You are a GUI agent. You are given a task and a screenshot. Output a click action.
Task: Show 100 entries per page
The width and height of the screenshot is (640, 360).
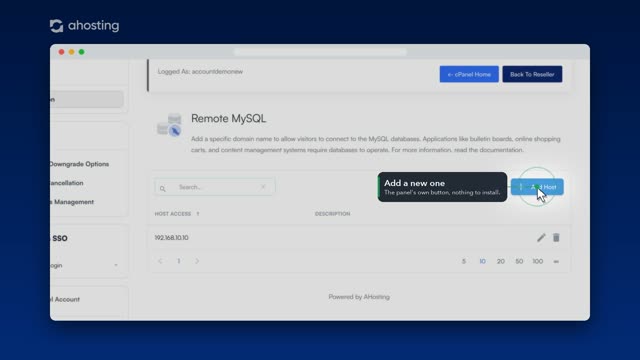tap(538, 261)
